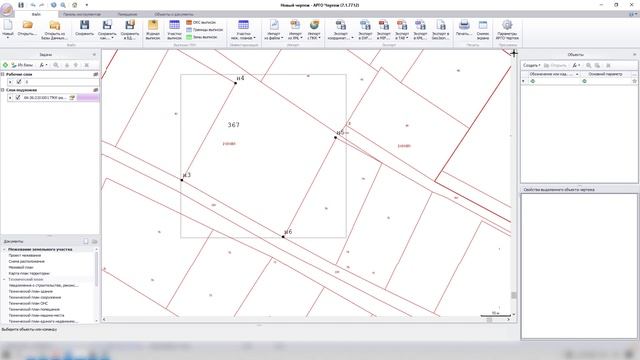Screen dimensions: 640x360
Task: Select Межевой план document
Action: click(x=21, y=267)
